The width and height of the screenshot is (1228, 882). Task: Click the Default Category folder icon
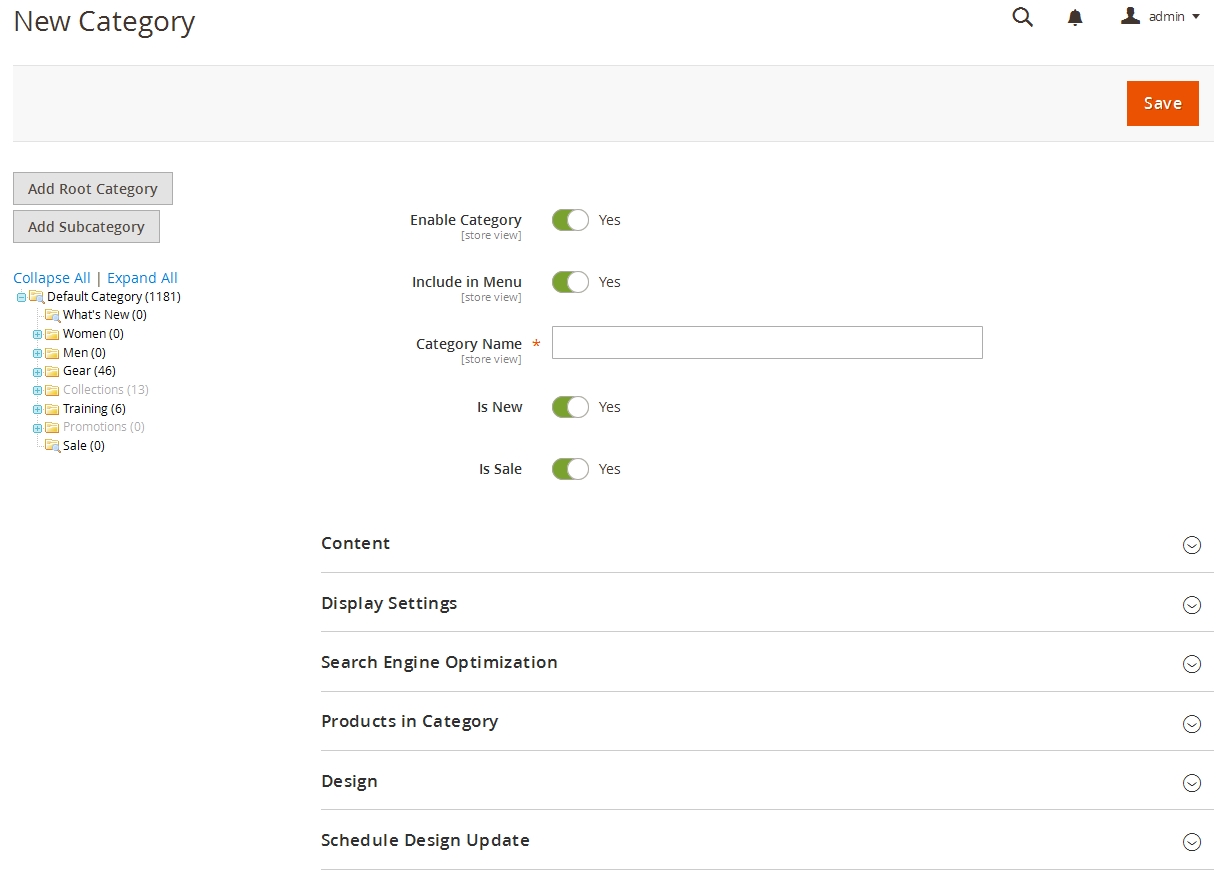[x=36, y=297]
